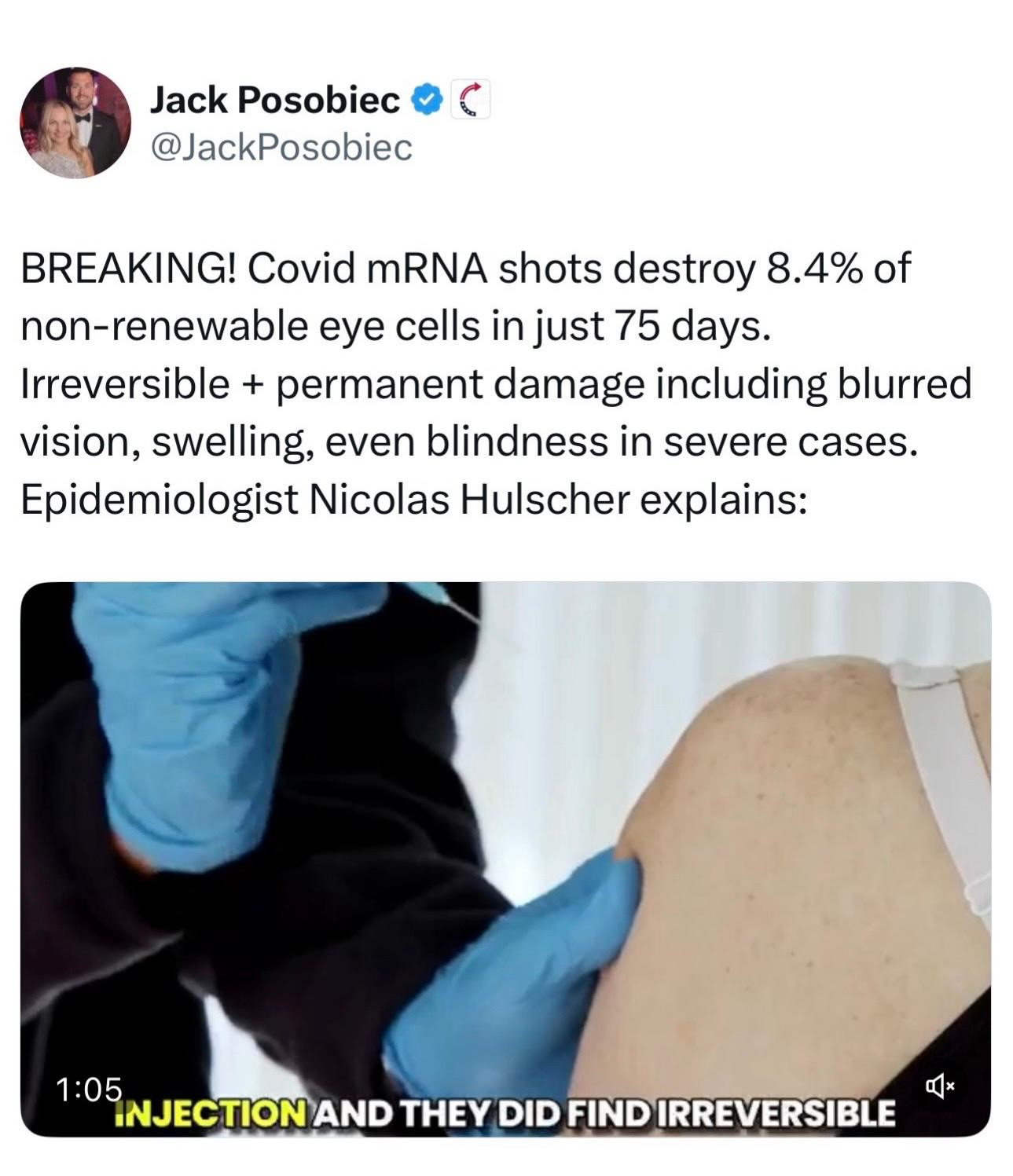
Task: Click the 'blindness in severe cases' text
Action: tap(672, 442)
